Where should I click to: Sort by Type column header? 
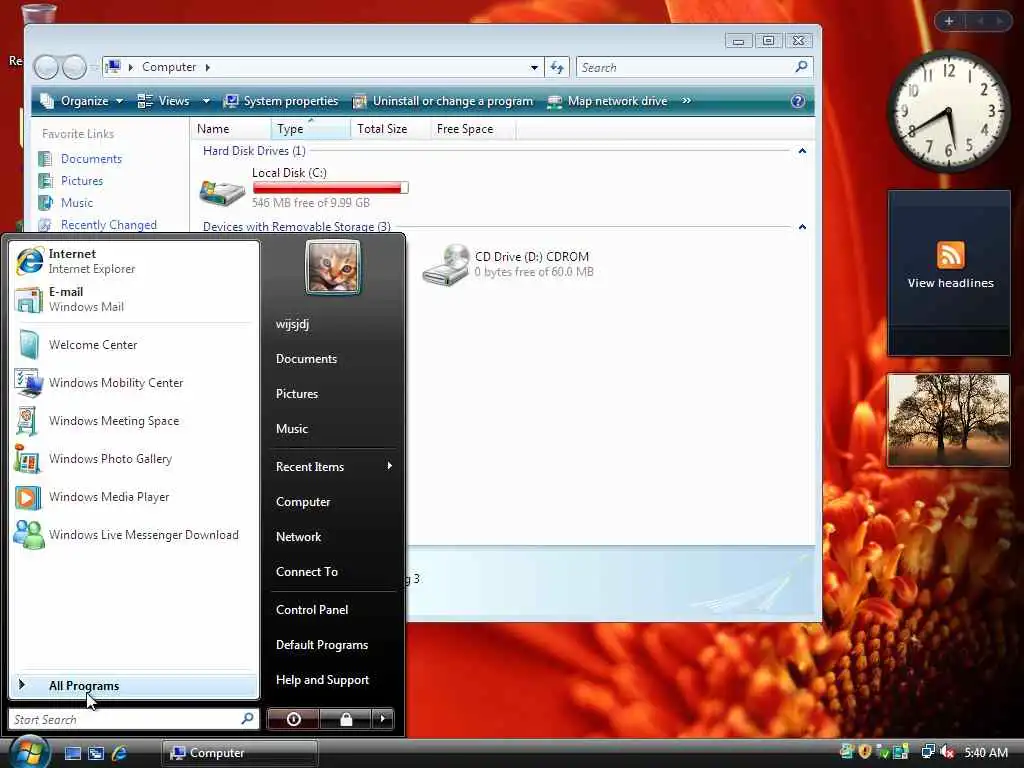click(310, 129)
